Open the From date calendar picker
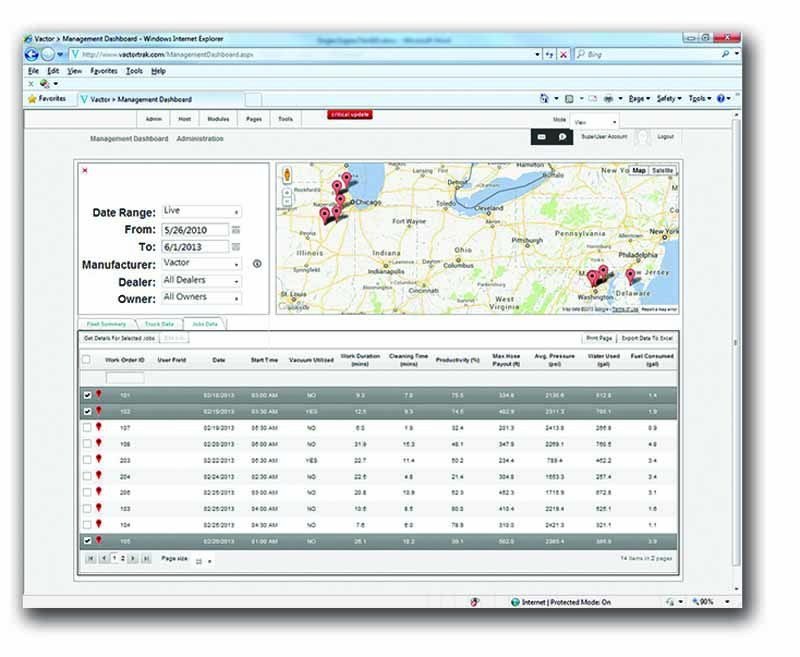 [x=236, y=230]
